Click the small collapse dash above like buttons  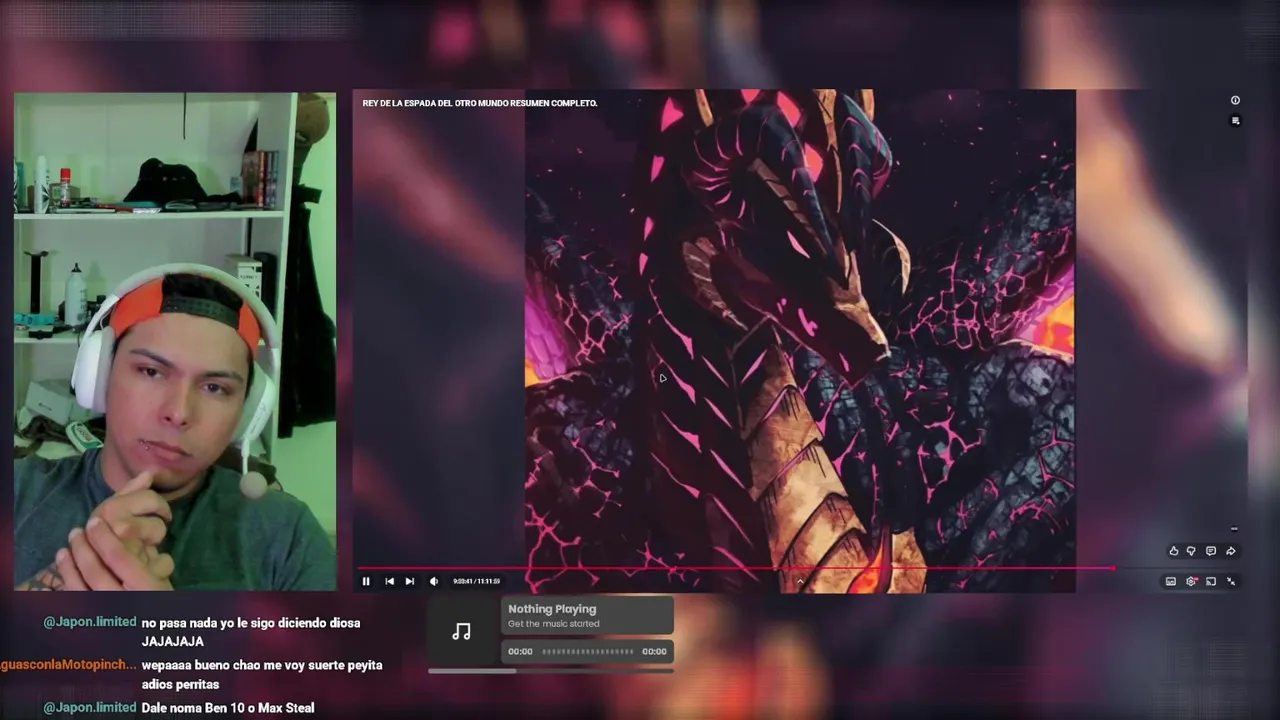pos(1234,529)
